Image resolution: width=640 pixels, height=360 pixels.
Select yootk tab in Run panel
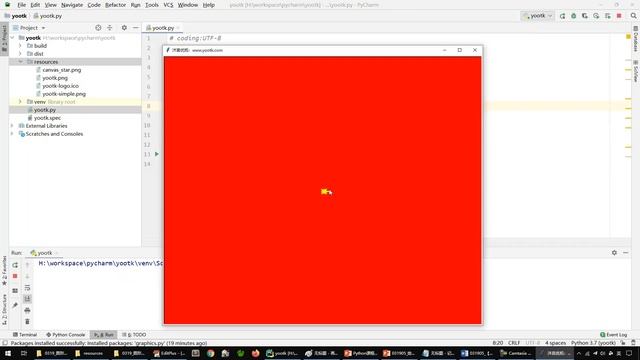click(44, 253)
